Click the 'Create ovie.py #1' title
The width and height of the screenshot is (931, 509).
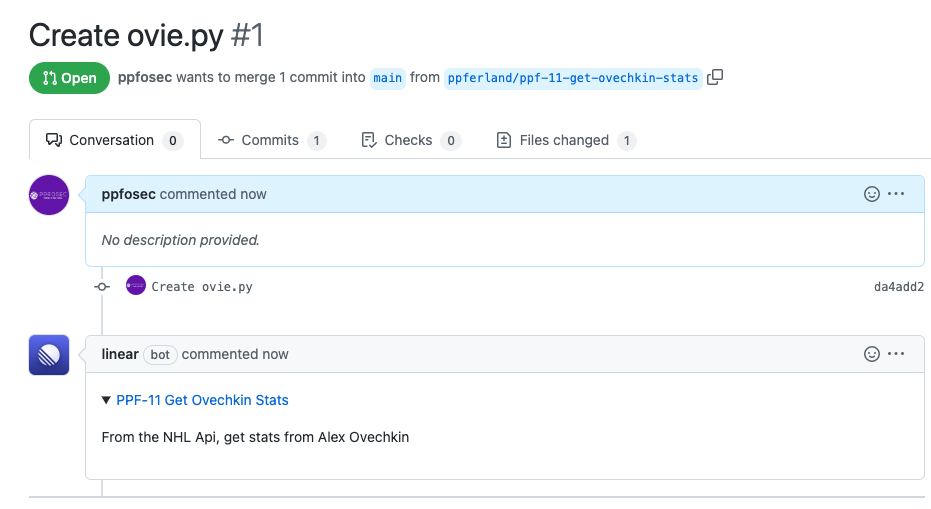coord(146,35)
